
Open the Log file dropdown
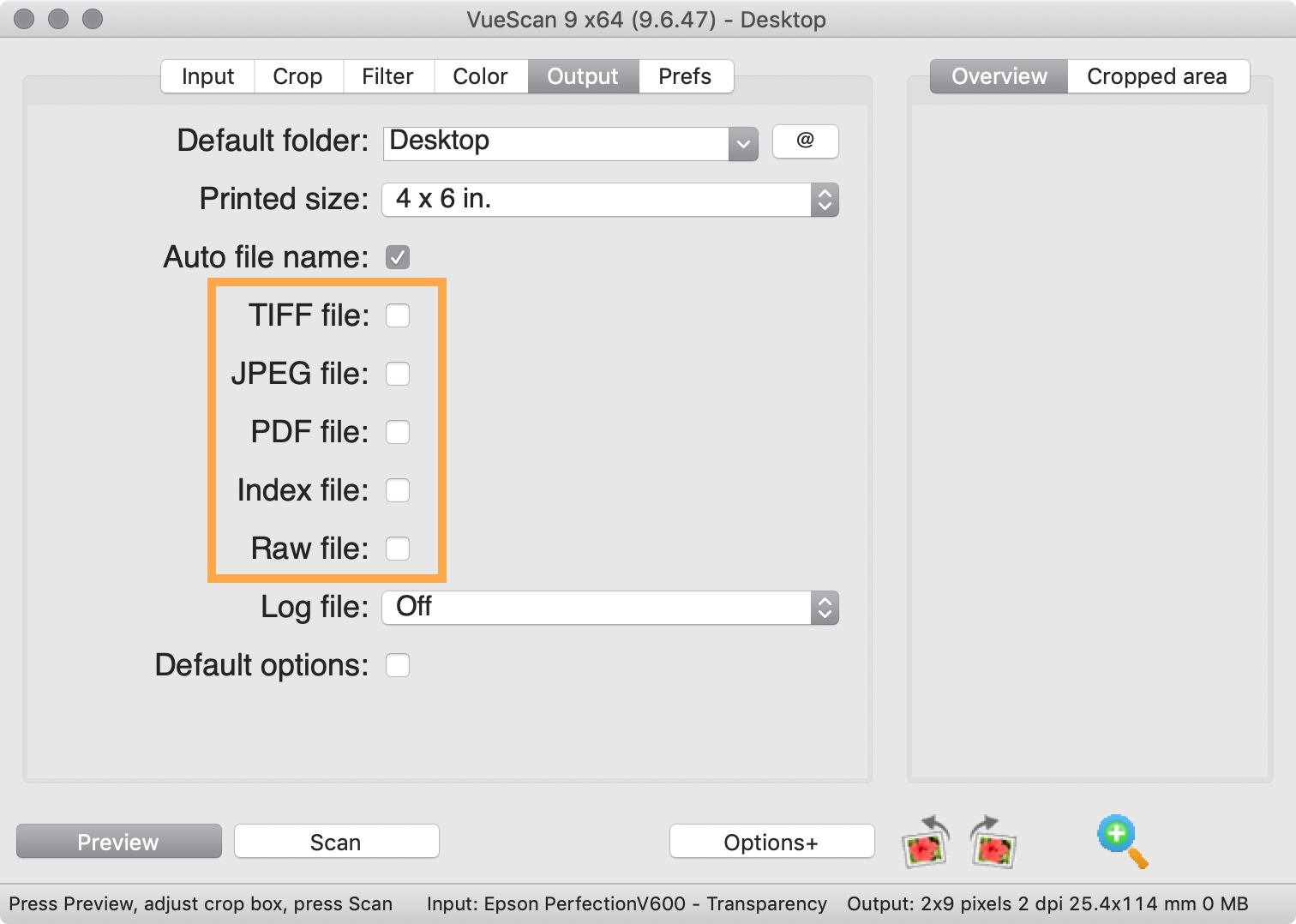(x=610, y=608)
